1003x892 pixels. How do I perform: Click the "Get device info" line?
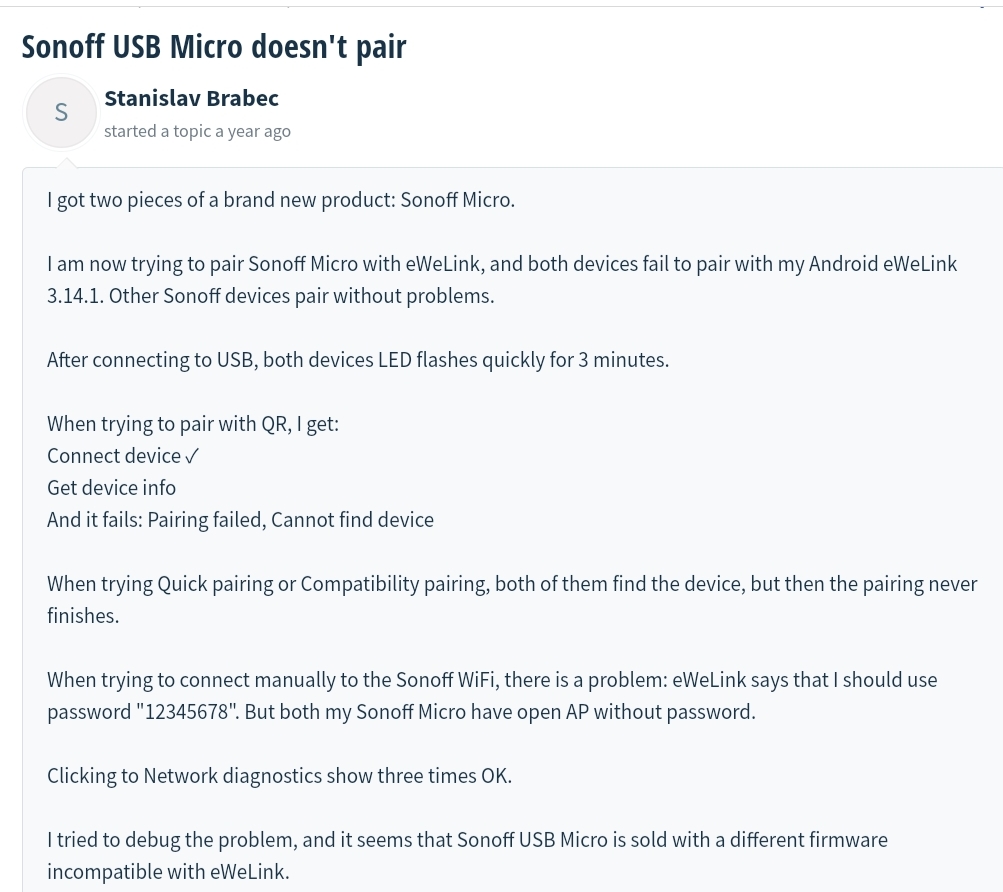[x=111, y=488]
